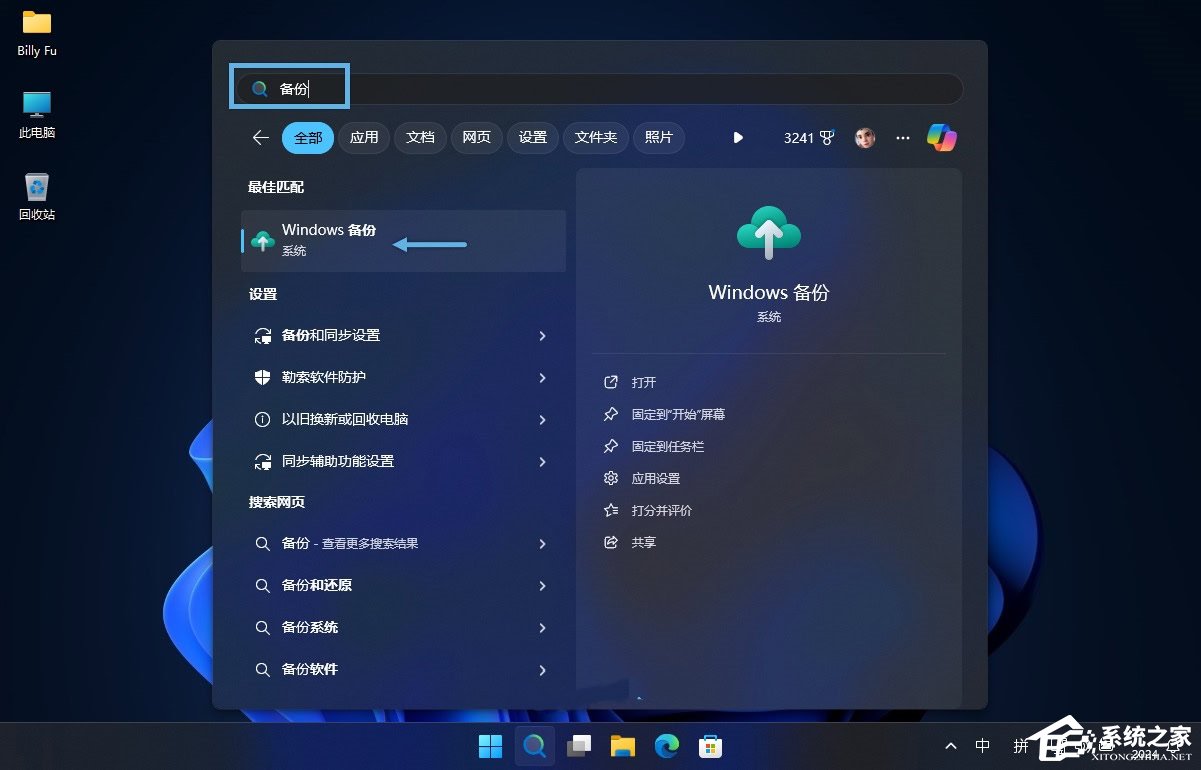Viewport: 1201px width, 770px height.
Task: Click the back arrow in the search panel
Action: point(261,137)
